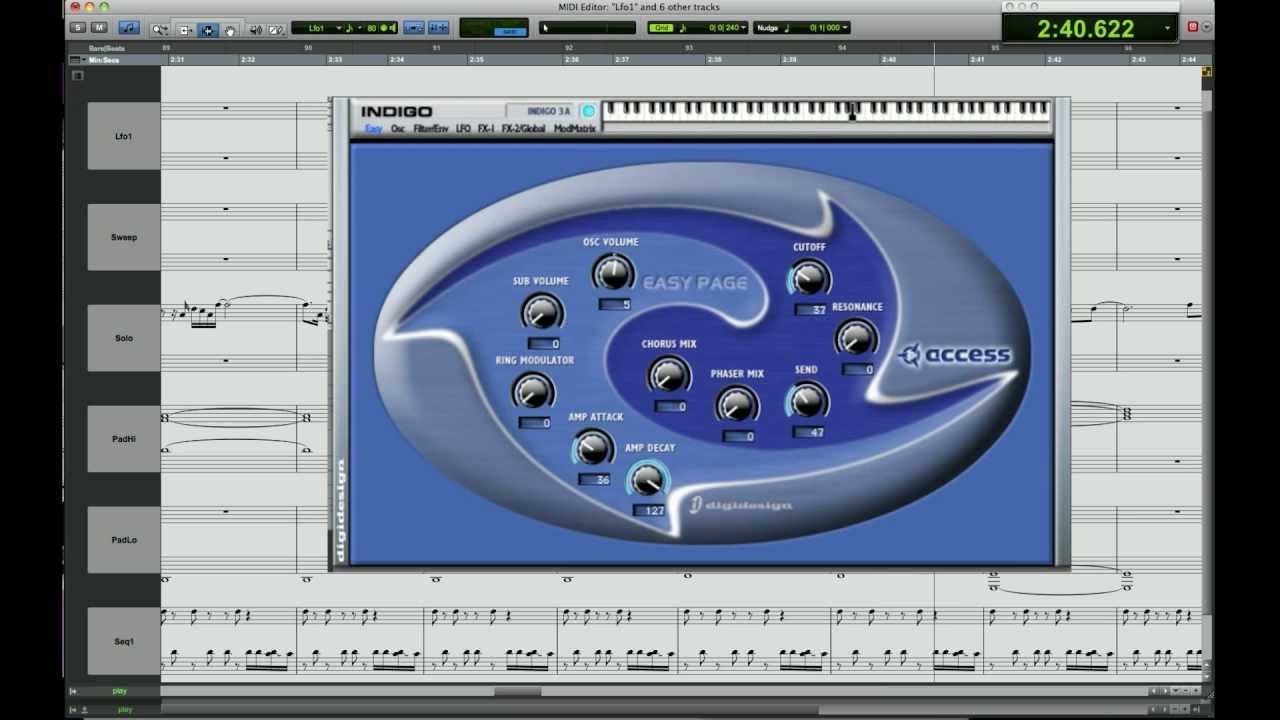The image size is (1280, 720).
Task: Click the yellow corner icon above vertical scrollbar
Action: pos(1207,72)
